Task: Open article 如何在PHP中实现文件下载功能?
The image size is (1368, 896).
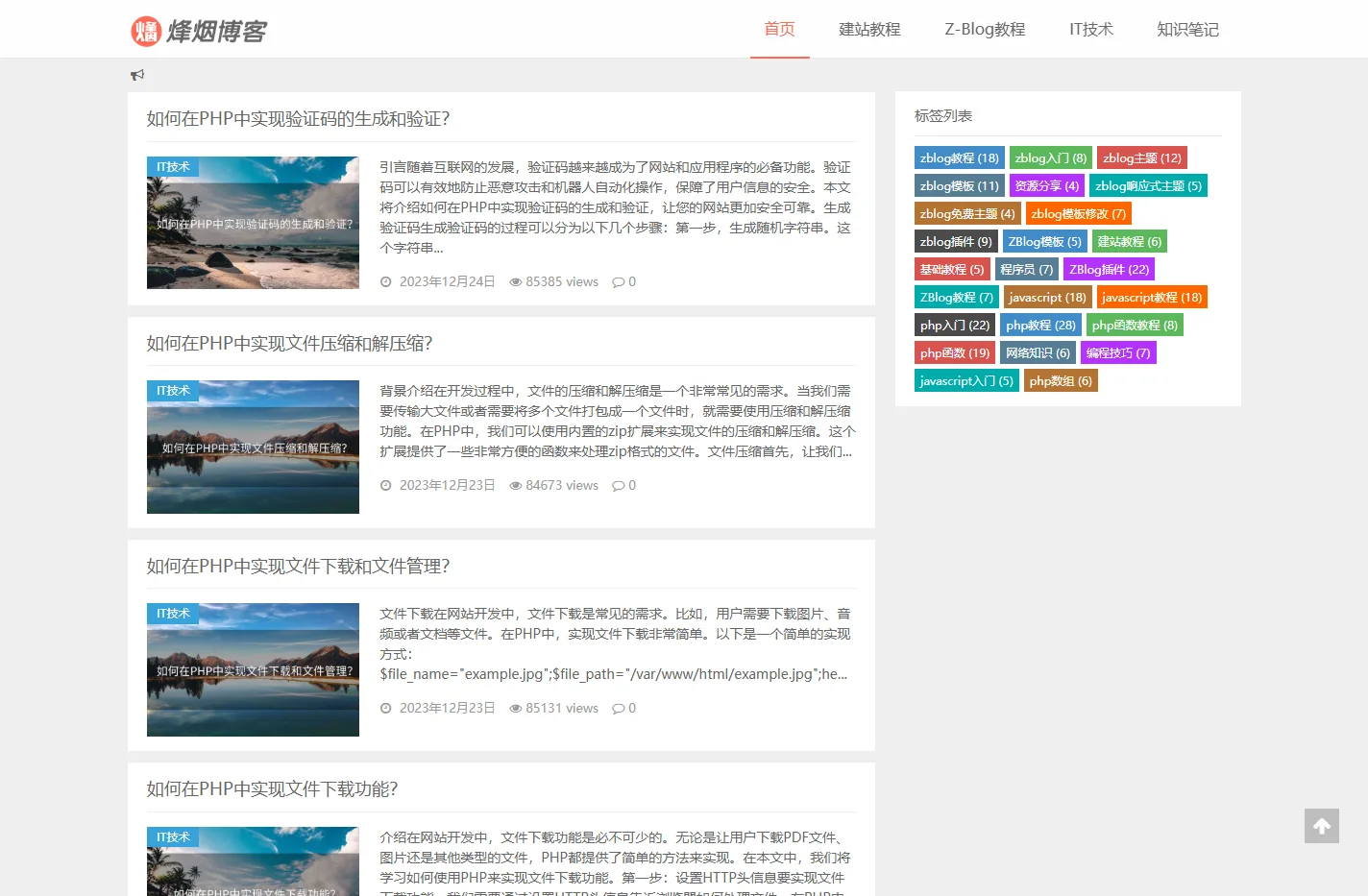Action: 272,789
